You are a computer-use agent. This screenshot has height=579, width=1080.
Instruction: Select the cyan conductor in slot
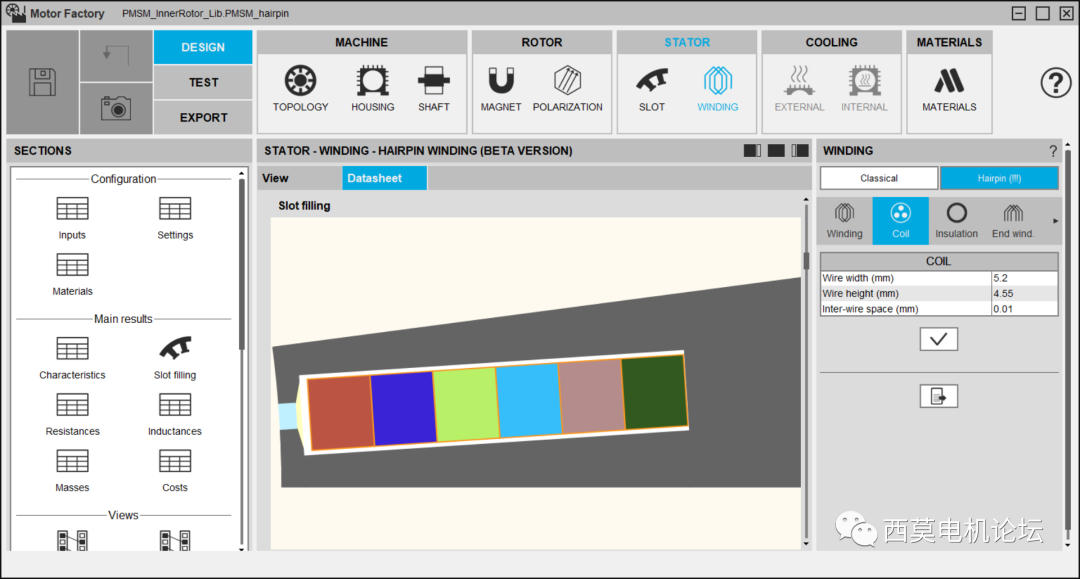tap(529, 399)
